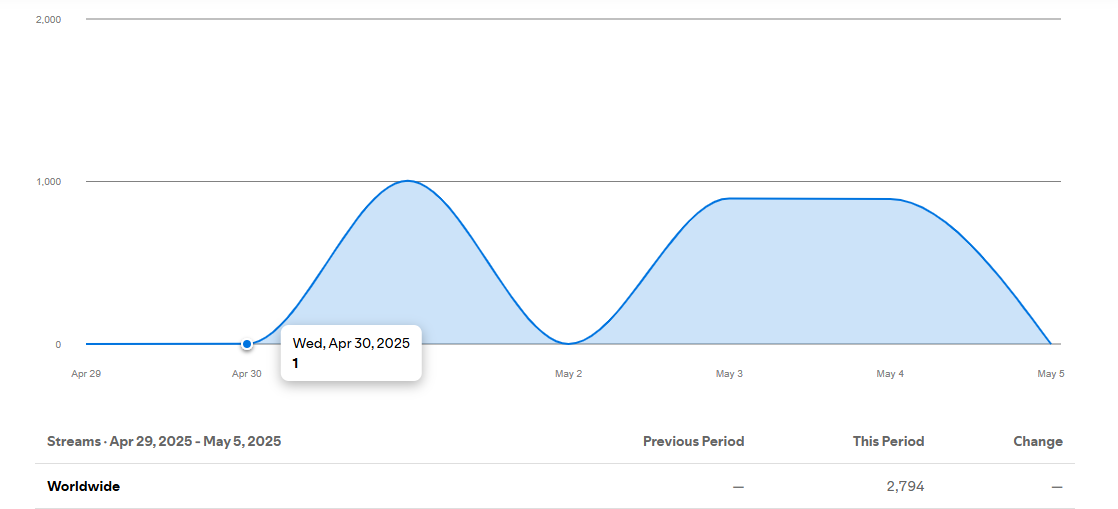This screenshot has height=509, width=1118.
Task: Click the Worldwide Previous Period dash
Action: [x=738, y=487]
